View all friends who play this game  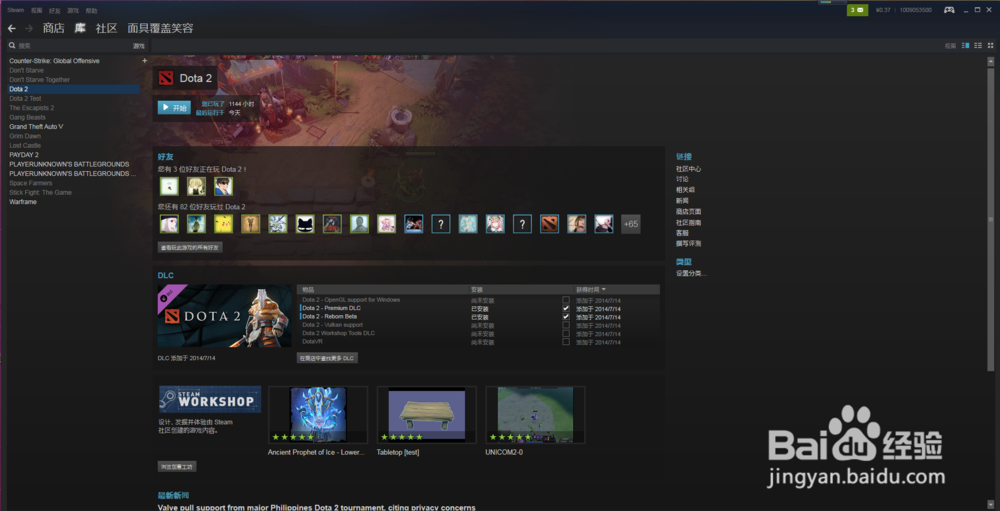point(190,248)
